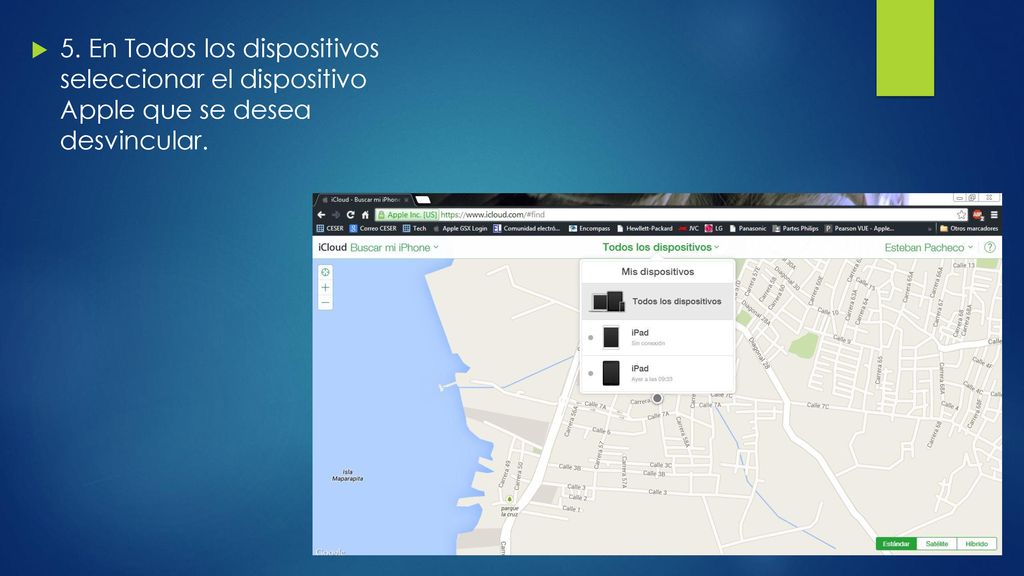Click the gray device location pin on map
Image resolution: width=1024 pixels, height=576 pixels.
pos(658,398)
